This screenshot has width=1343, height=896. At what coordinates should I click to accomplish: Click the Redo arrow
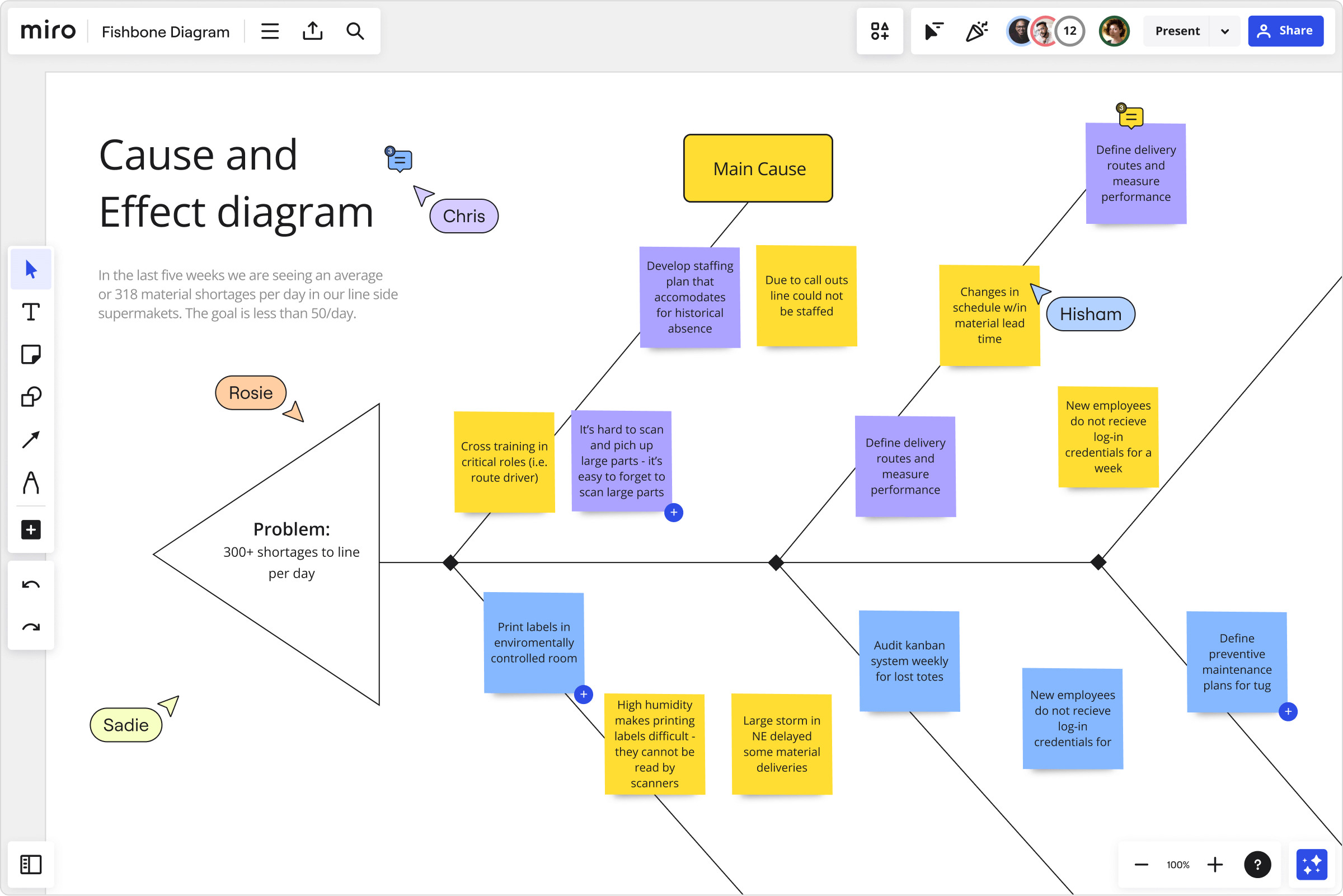(31, 627)
